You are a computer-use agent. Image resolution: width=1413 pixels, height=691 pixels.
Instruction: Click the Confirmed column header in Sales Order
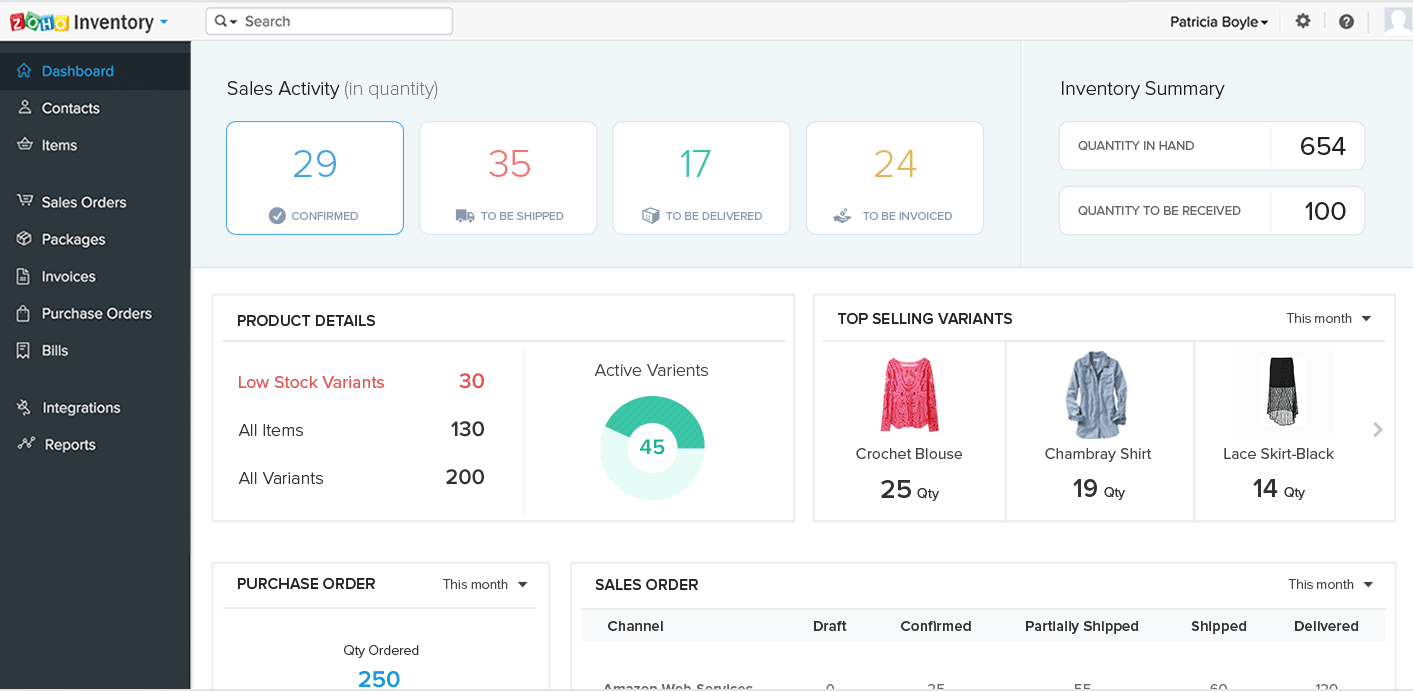click(936, 626)
